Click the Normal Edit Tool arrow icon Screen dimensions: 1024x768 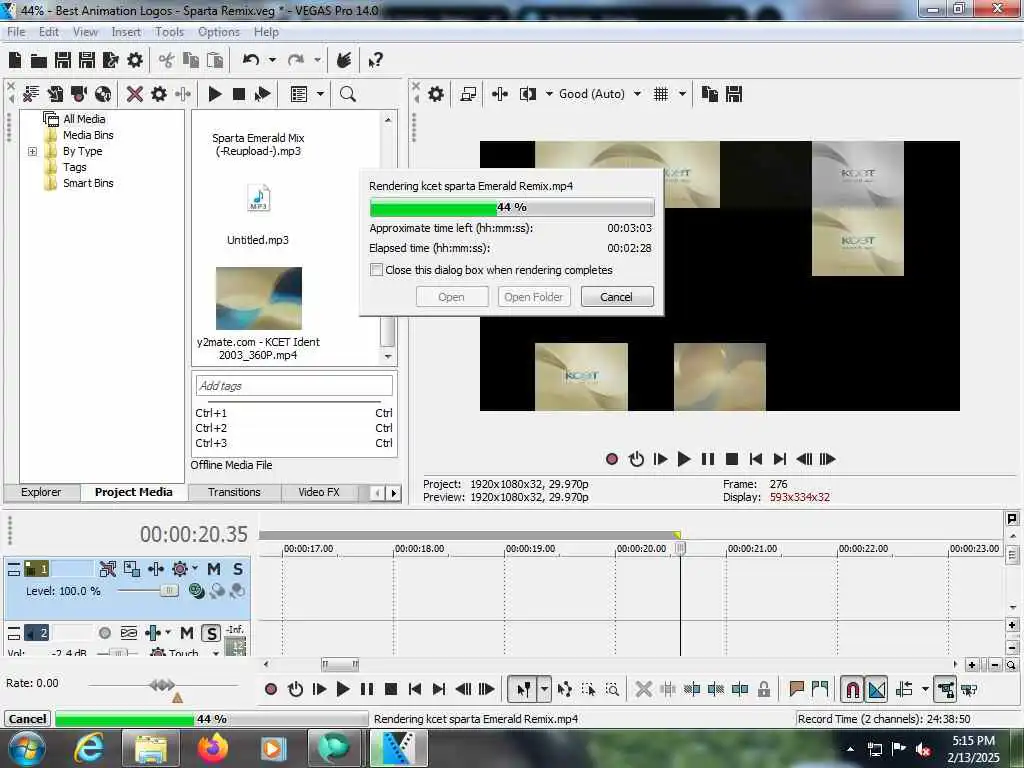pyautogui.click(x=523, y=689)
